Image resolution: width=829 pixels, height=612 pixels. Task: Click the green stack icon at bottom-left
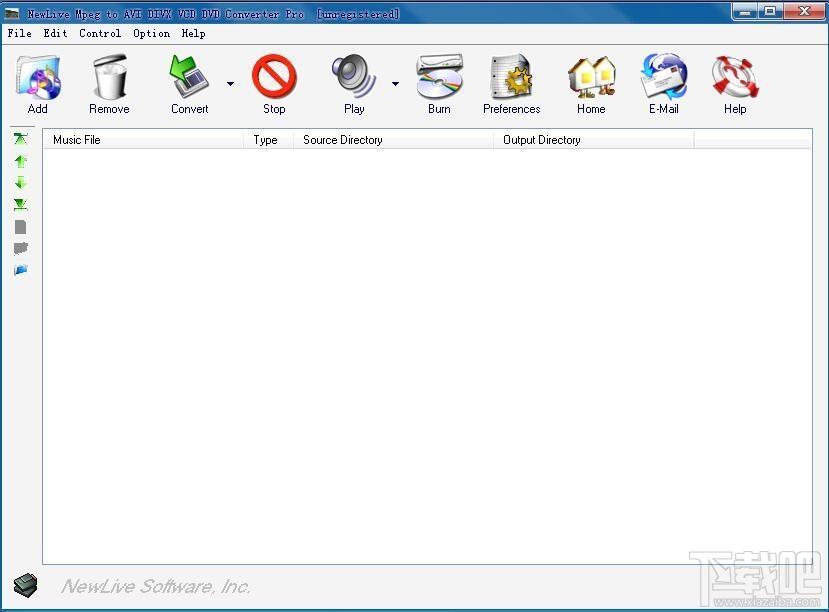(x=25, y=585)
